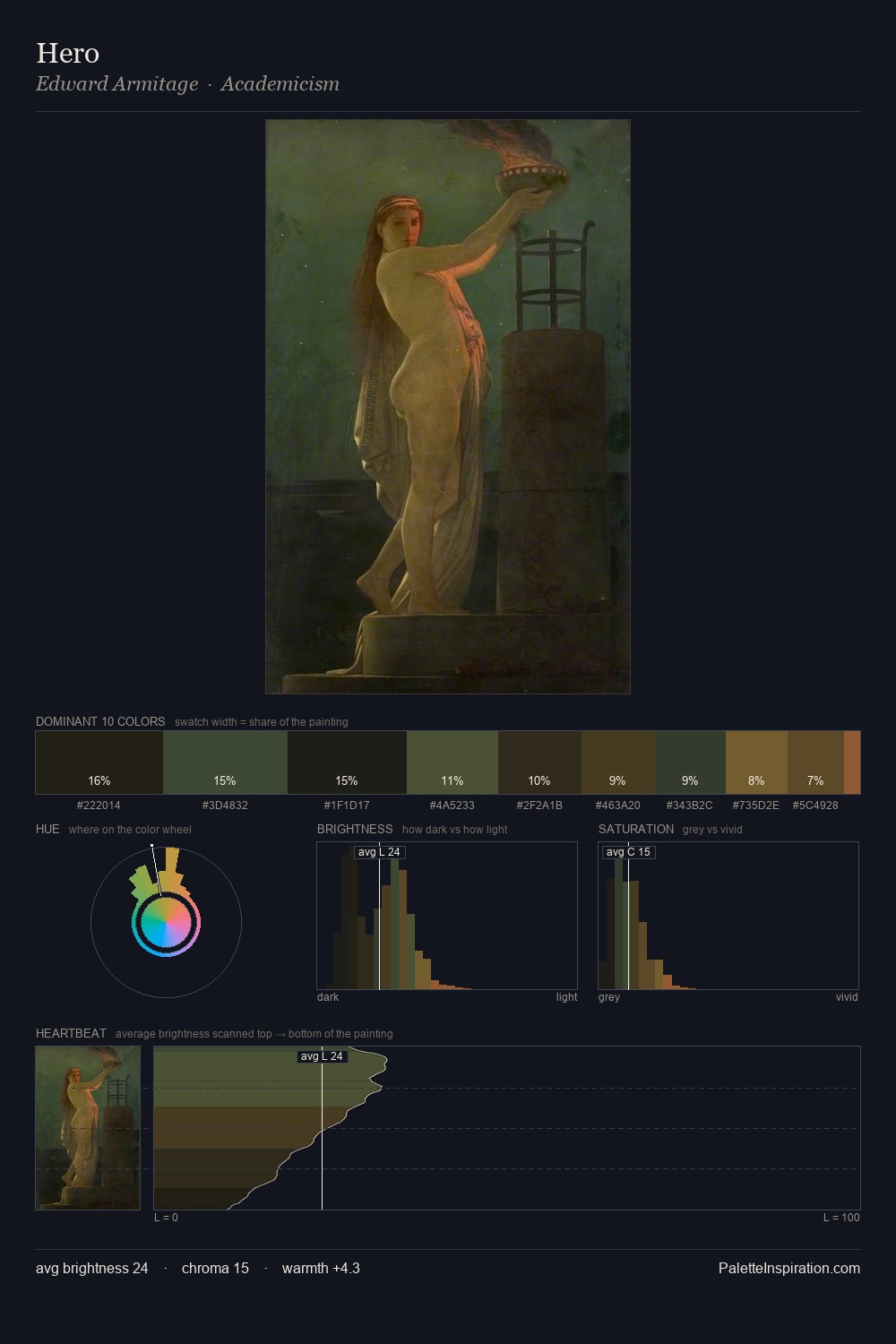Screen dimensions: 896x1344
Task: Click the dark label under Brightness histogram
Action: tap(328, 996)
